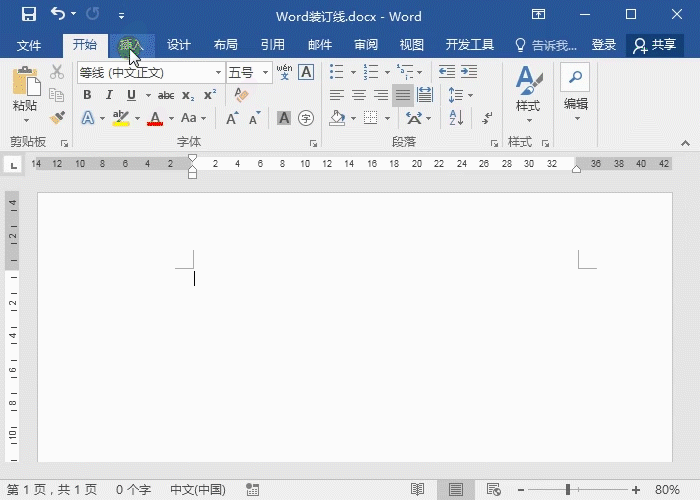Click the enclosed character 字 icon
The height and width of the screenshot is (500, 700).
[x=306, y=118]
